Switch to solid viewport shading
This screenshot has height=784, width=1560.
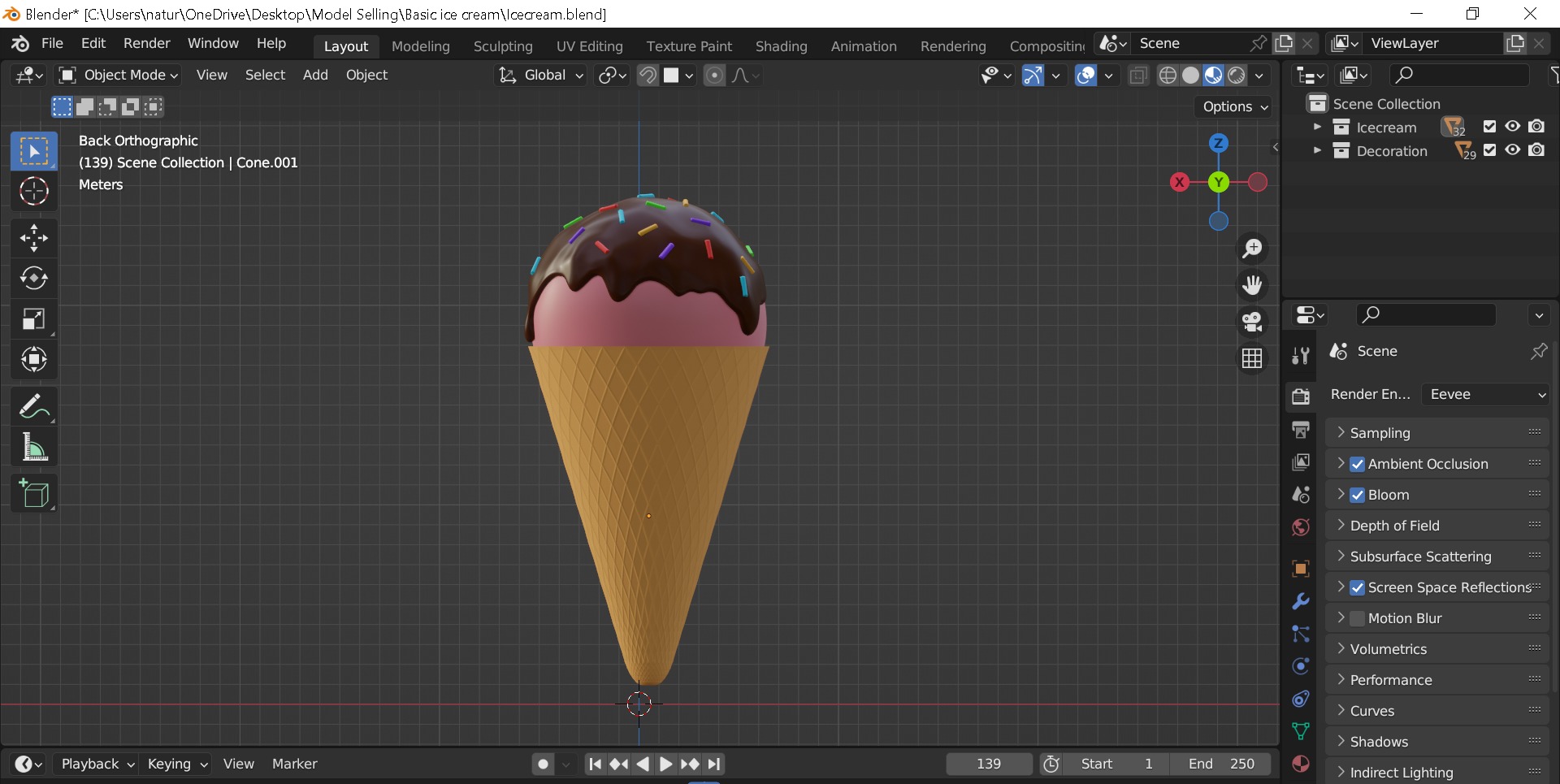pyautogui.click(x=1190, y=76)
